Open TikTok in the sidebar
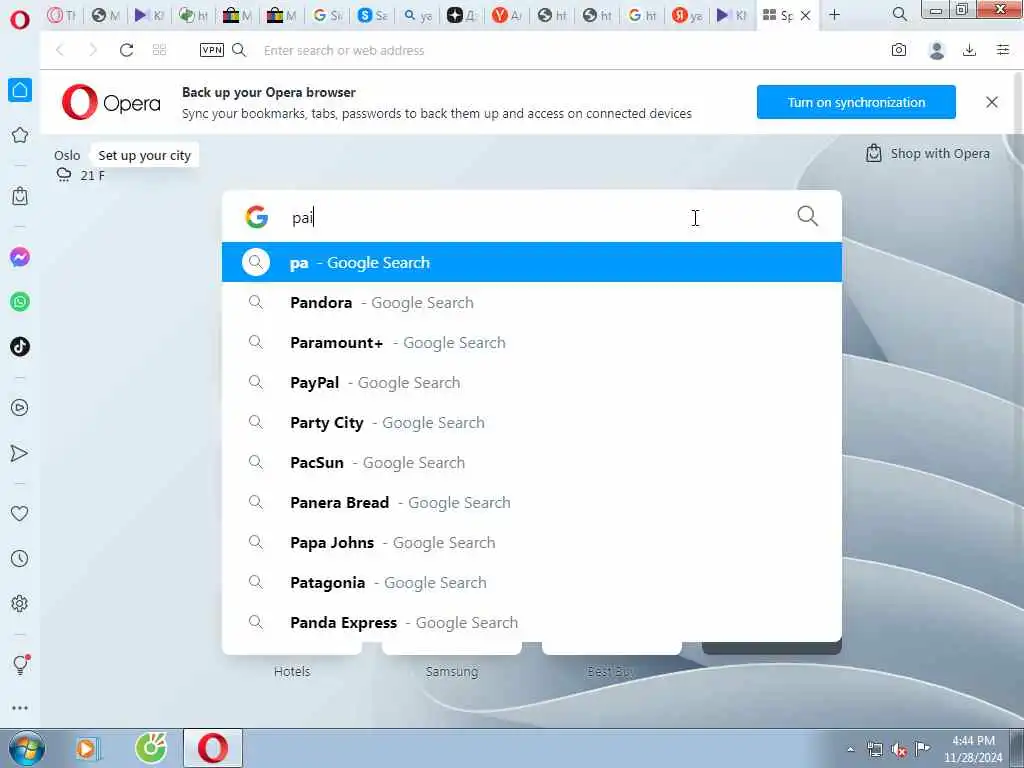This screenshot has width=1024, height=768. click(20, 346)
